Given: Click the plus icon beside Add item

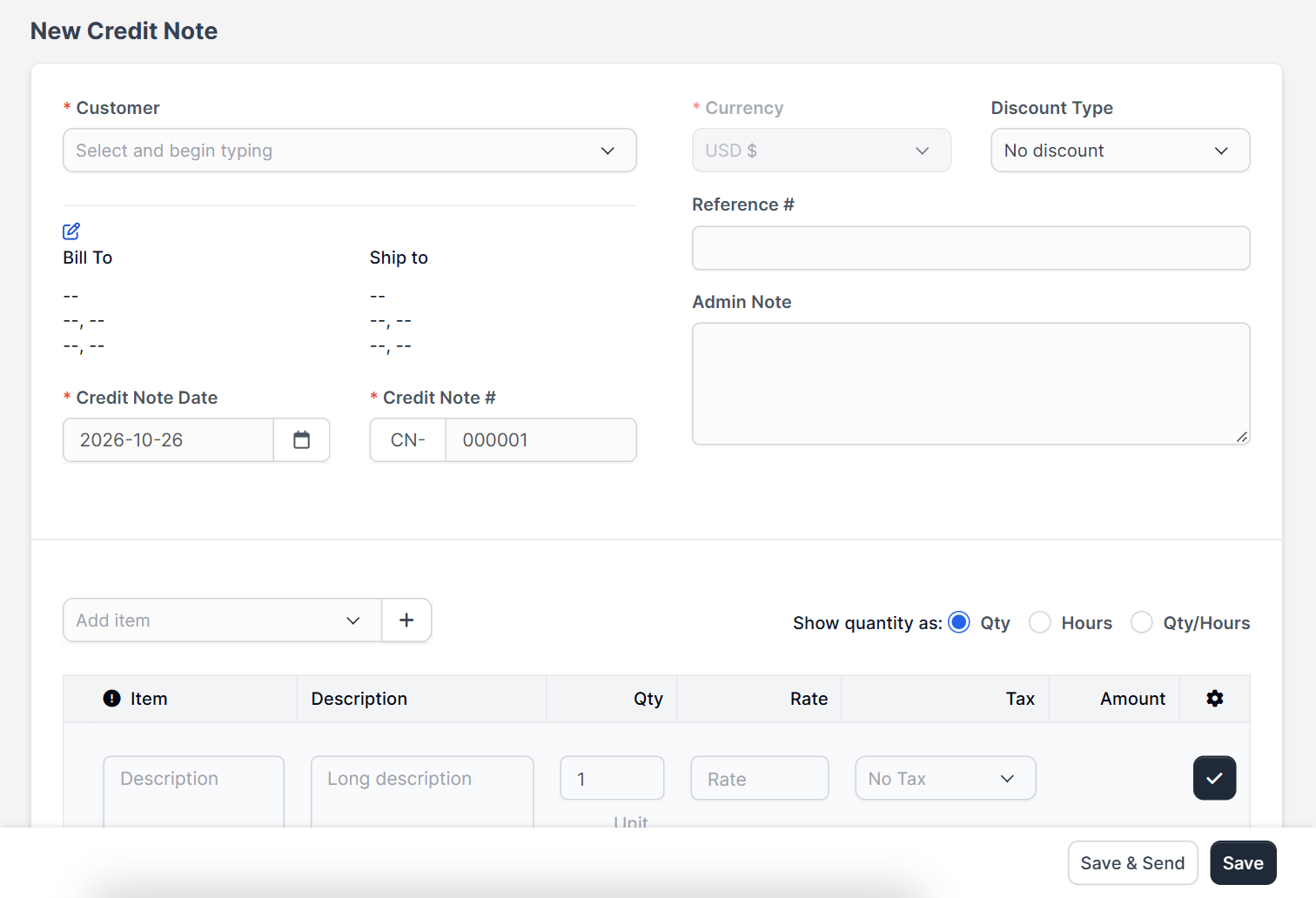Looking at the screenshot, I should pos(406,620).
